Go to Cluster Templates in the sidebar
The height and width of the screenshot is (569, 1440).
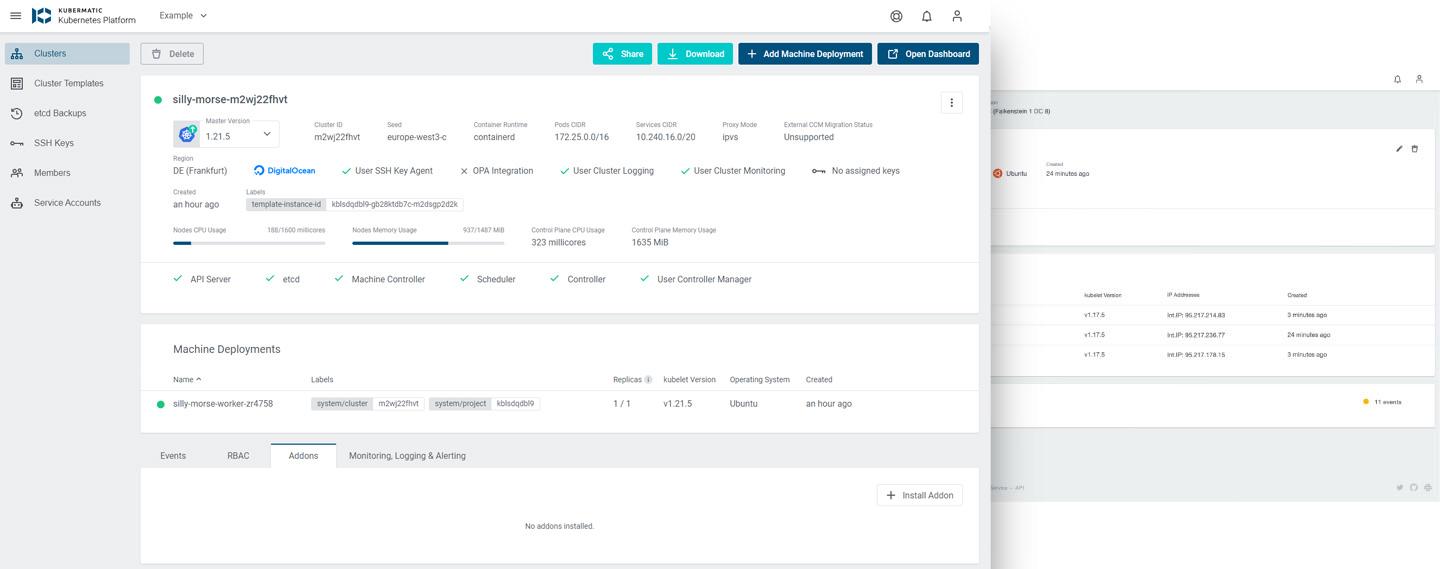pos(67,83)
